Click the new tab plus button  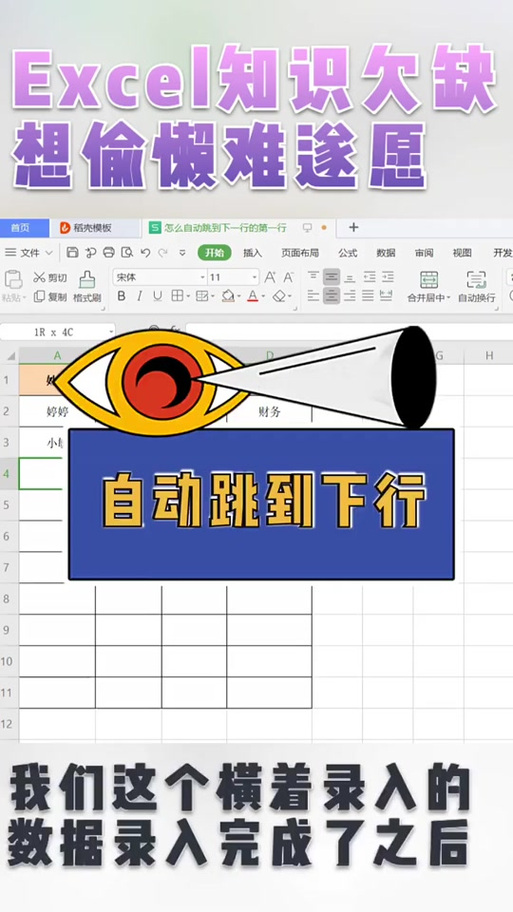pos(353,227)
